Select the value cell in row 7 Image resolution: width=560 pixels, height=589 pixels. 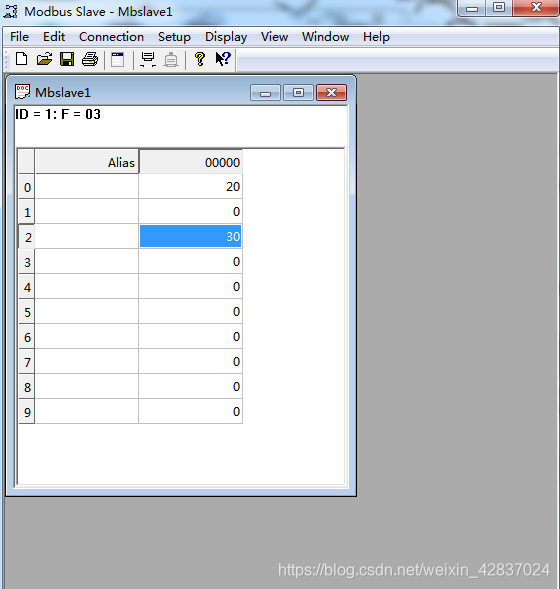click(x=190, y=361)
